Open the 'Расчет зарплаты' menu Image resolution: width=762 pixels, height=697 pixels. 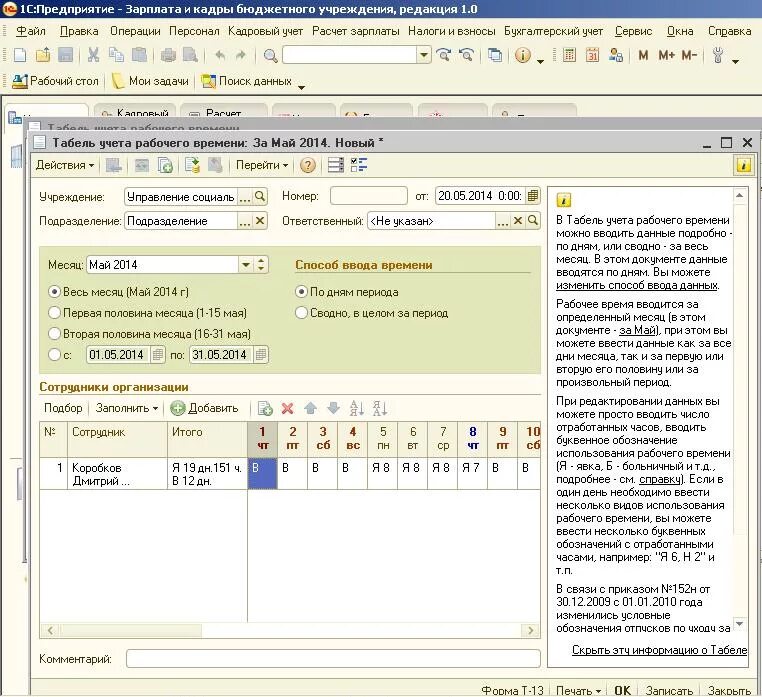pos(356,31)
